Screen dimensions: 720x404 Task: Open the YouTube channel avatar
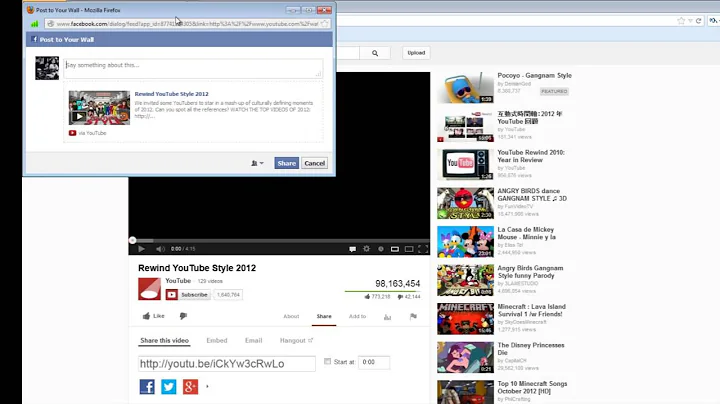(150, 289)
